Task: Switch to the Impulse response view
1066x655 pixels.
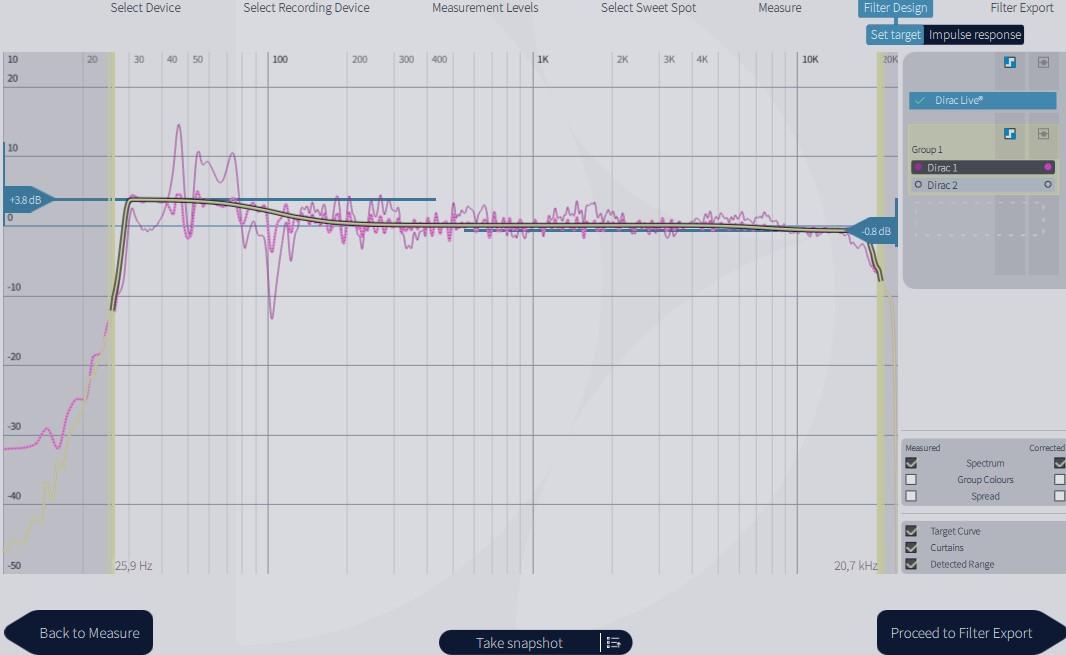Action: point(974,35)
